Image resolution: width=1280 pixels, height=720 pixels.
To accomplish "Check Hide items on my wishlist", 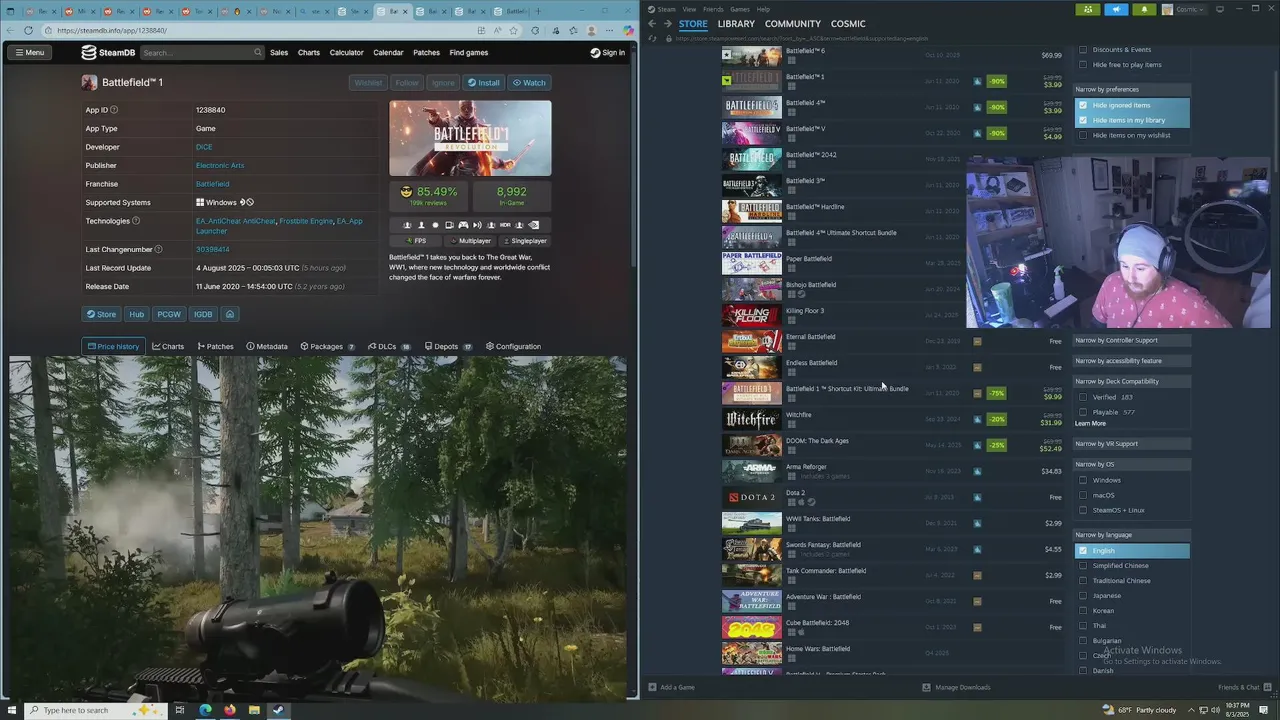I will coord(1082,135).
